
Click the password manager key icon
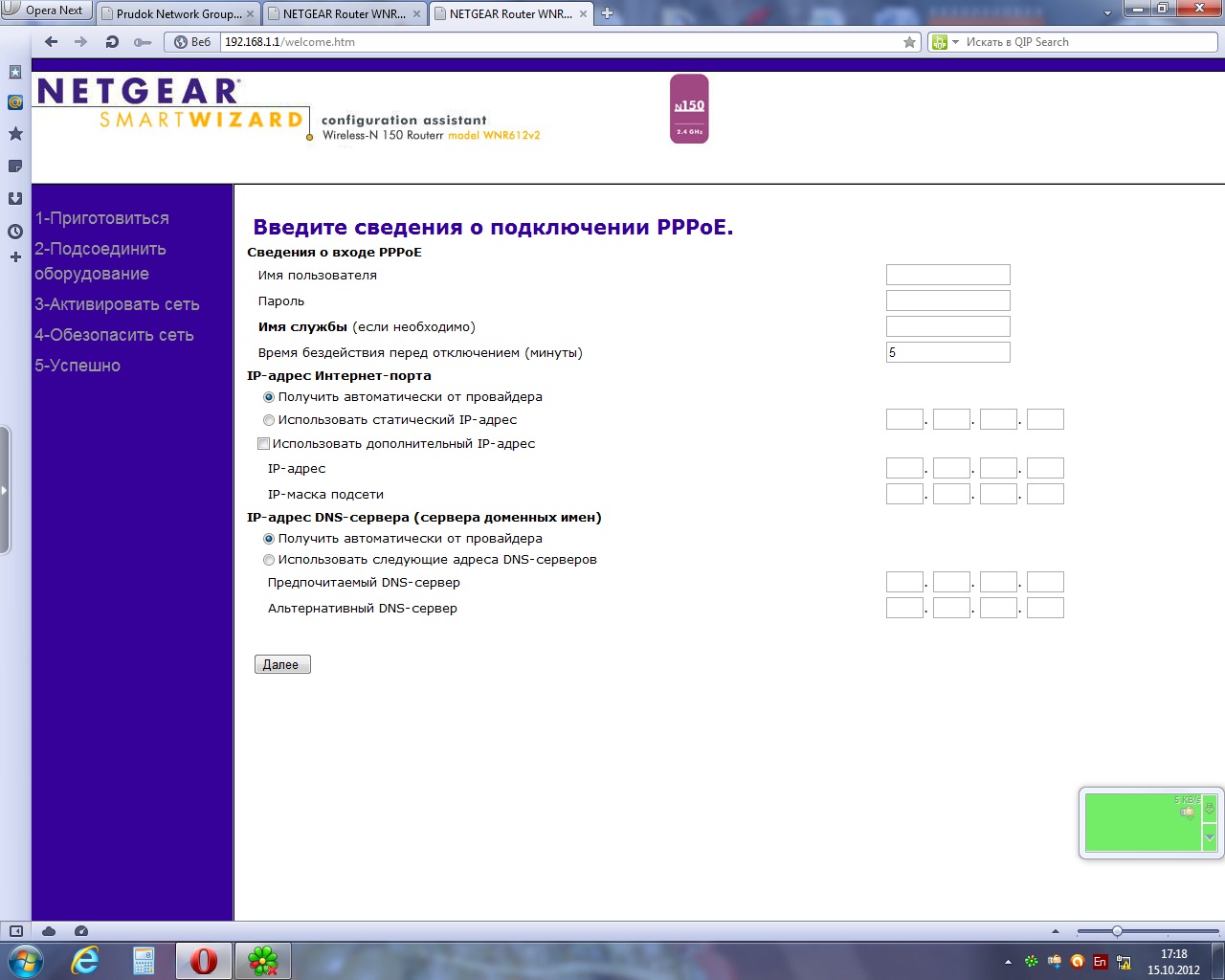[143, 42]
